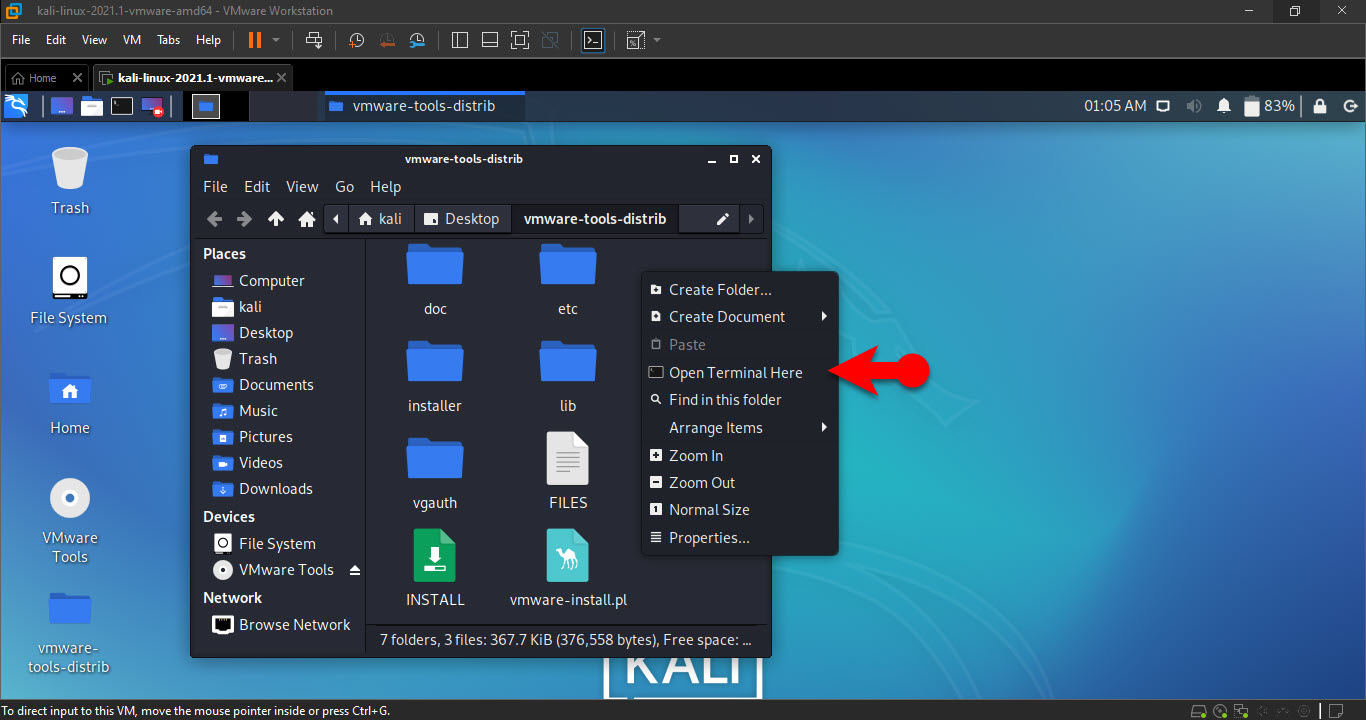Image resolution: width=1366 pixels, height=720 pixels.
Task: Click the battery indicator showing 83%
Action: pyautogui.click(x=1269, y=106)
